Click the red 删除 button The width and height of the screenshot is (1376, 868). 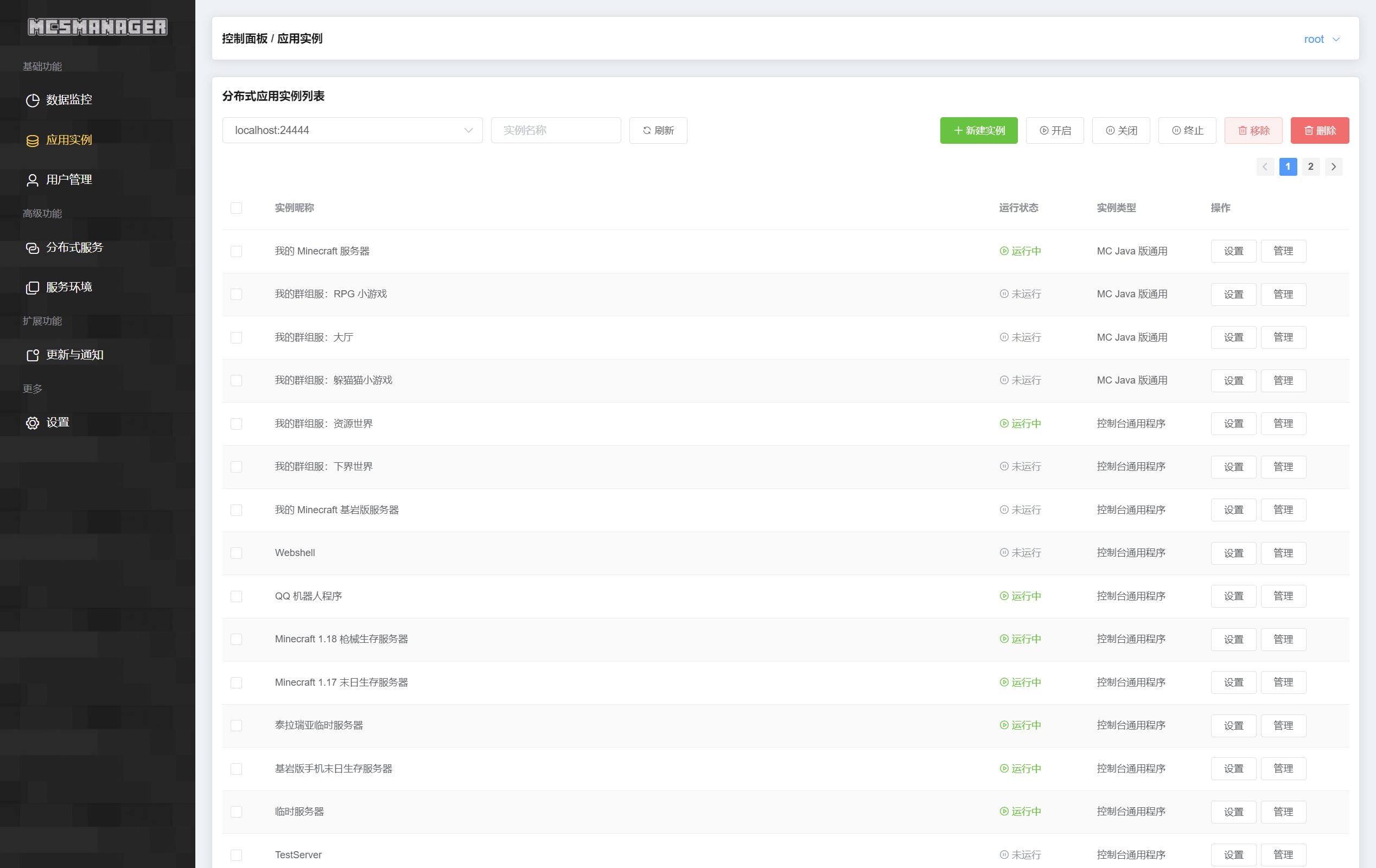coord(1319,130)
